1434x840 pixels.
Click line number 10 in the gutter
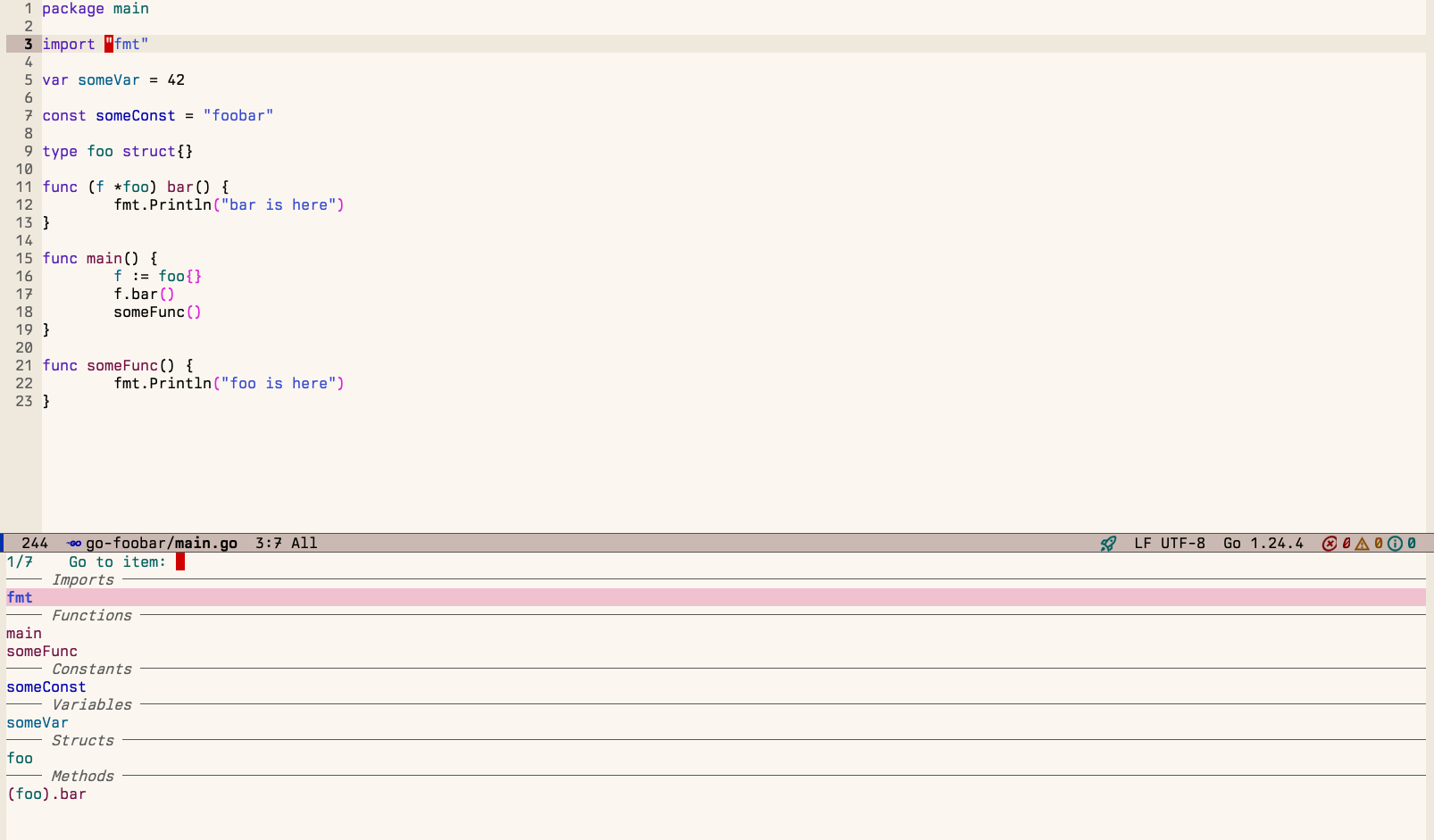click(x=24, y=169)
